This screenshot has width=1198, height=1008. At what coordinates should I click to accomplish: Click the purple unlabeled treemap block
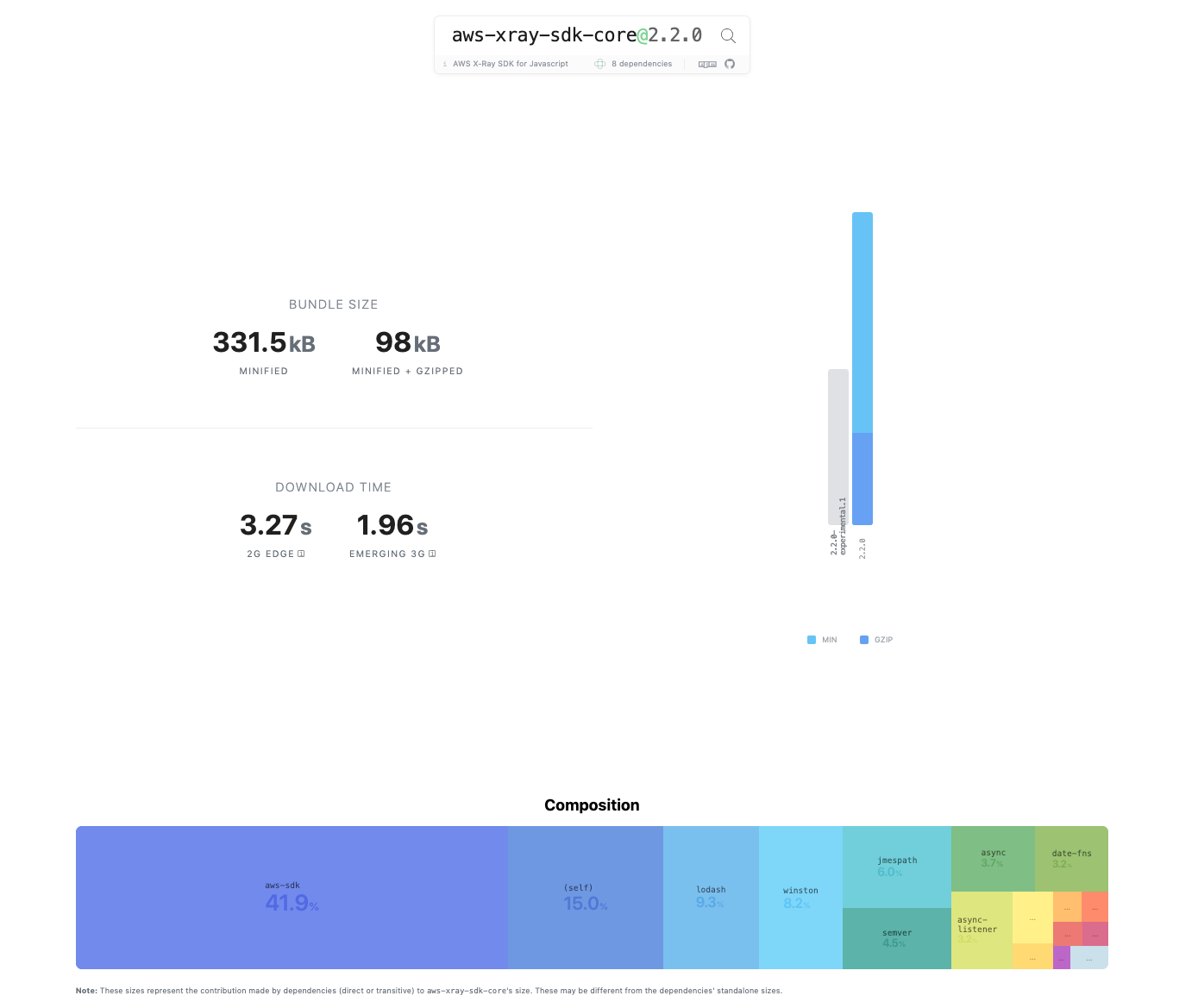point(1062,957)
